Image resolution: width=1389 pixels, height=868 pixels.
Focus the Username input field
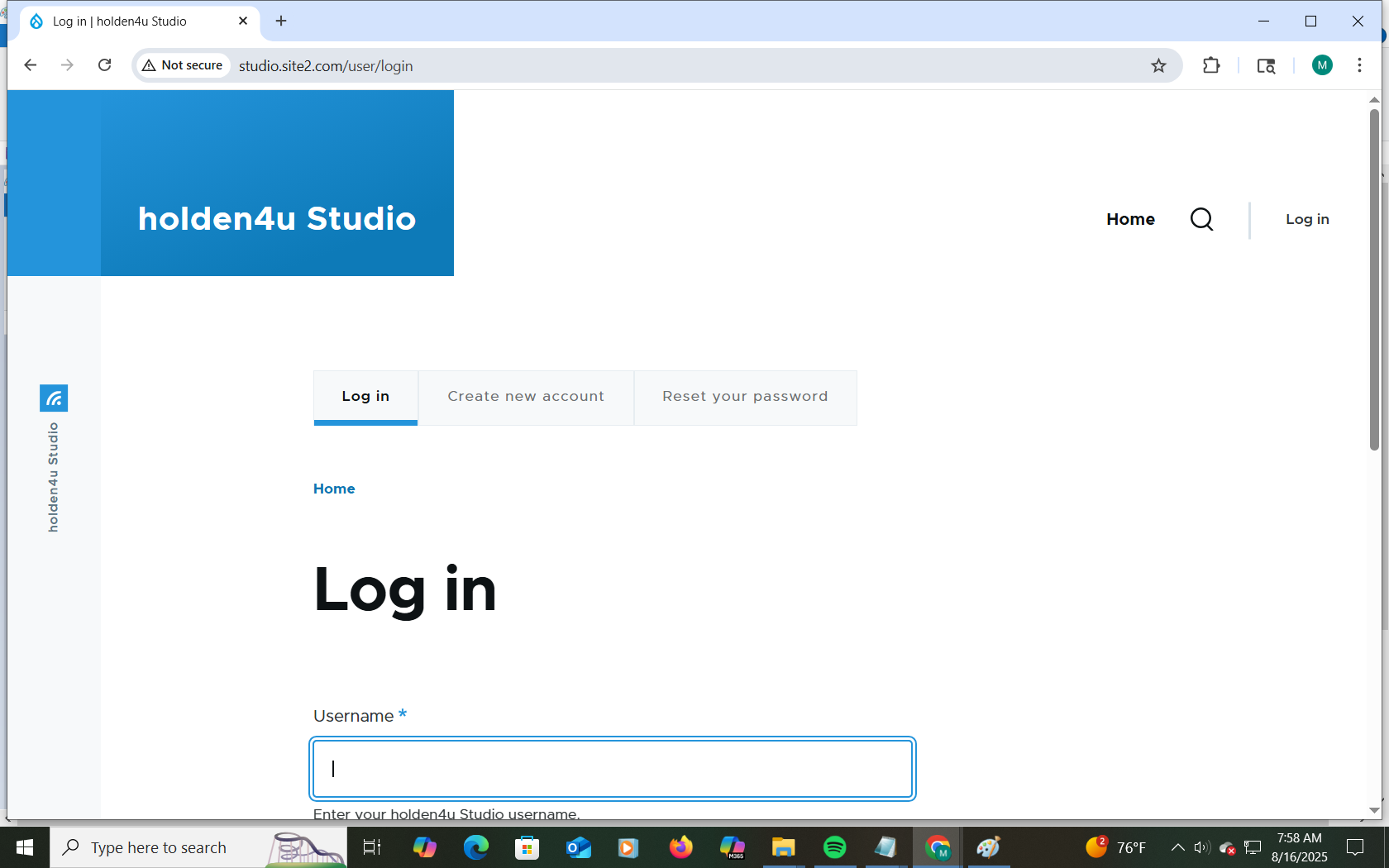[613, 769]
